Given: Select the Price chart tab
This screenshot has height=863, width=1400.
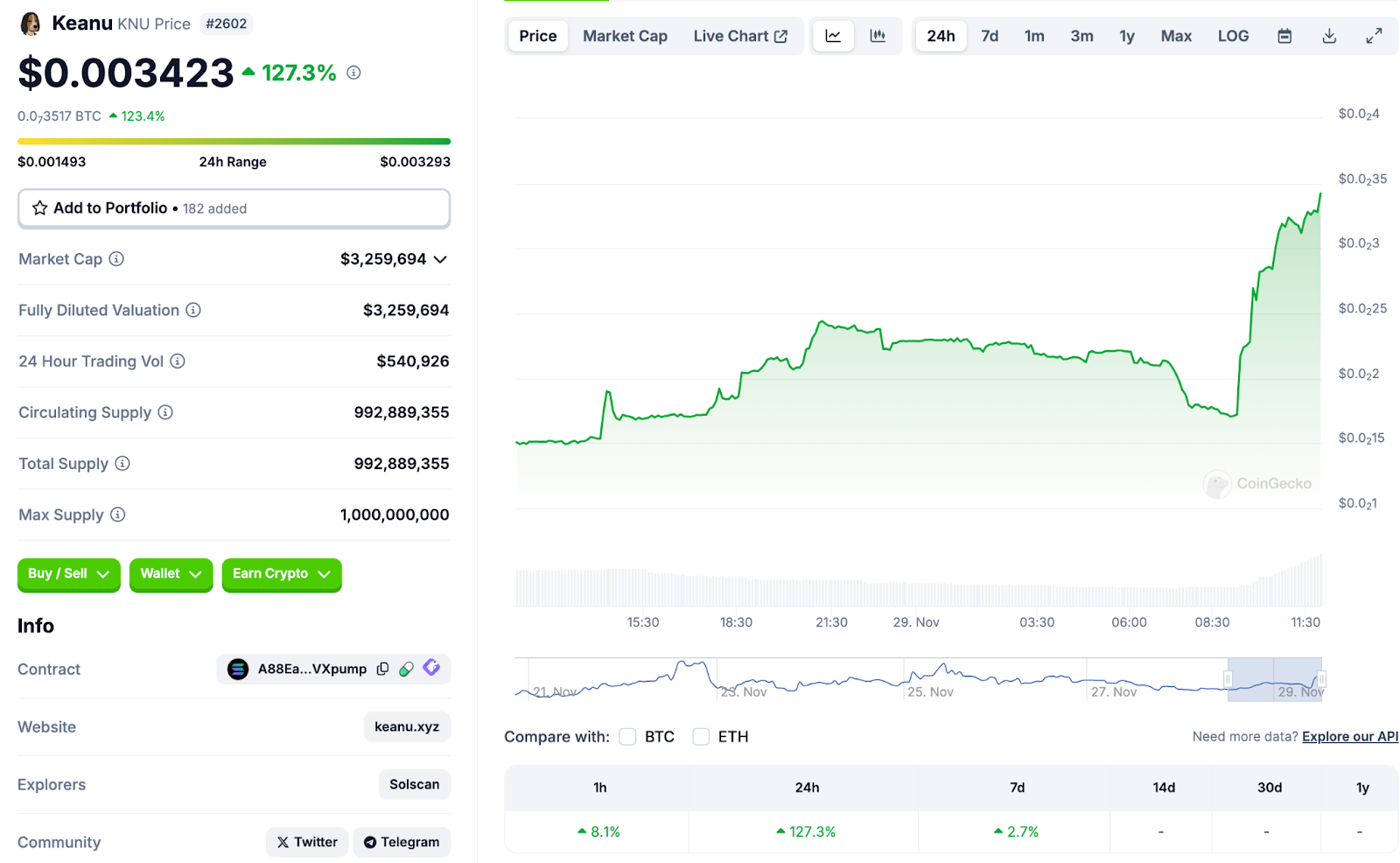Looking at the screenshot, I should coord(537,36).
